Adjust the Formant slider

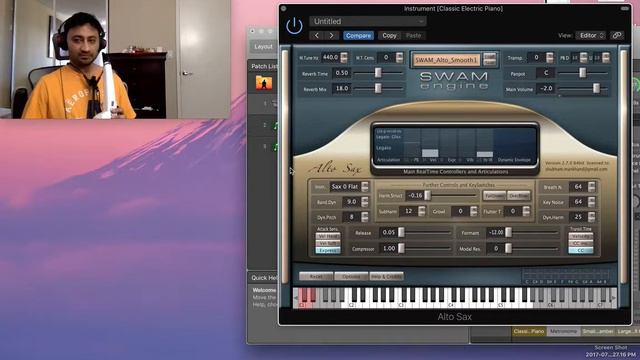click(x=532, y=233)
